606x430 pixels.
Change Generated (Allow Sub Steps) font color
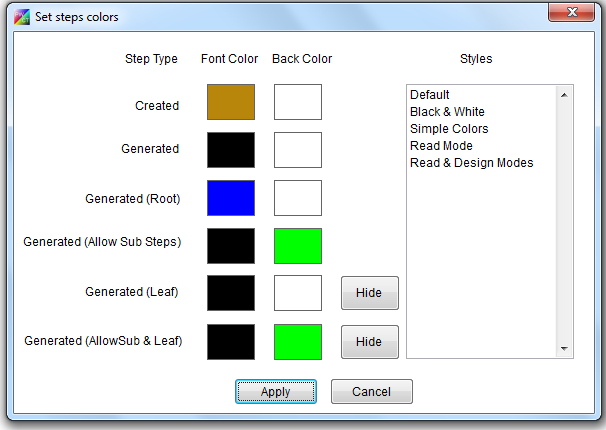231,246
